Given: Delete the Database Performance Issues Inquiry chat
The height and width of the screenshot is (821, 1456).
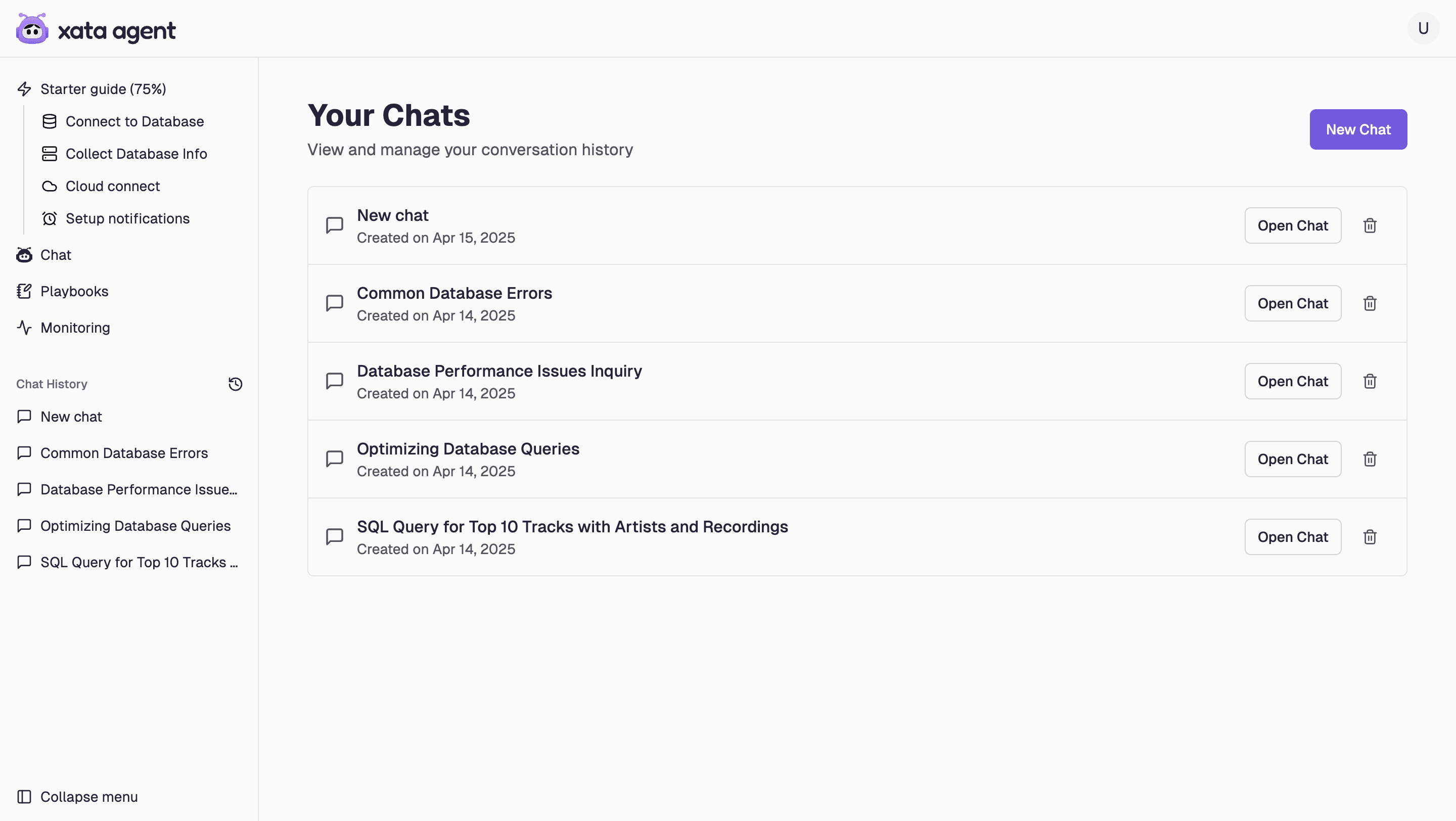Looking at the screenshot, I should [1370, 381].
